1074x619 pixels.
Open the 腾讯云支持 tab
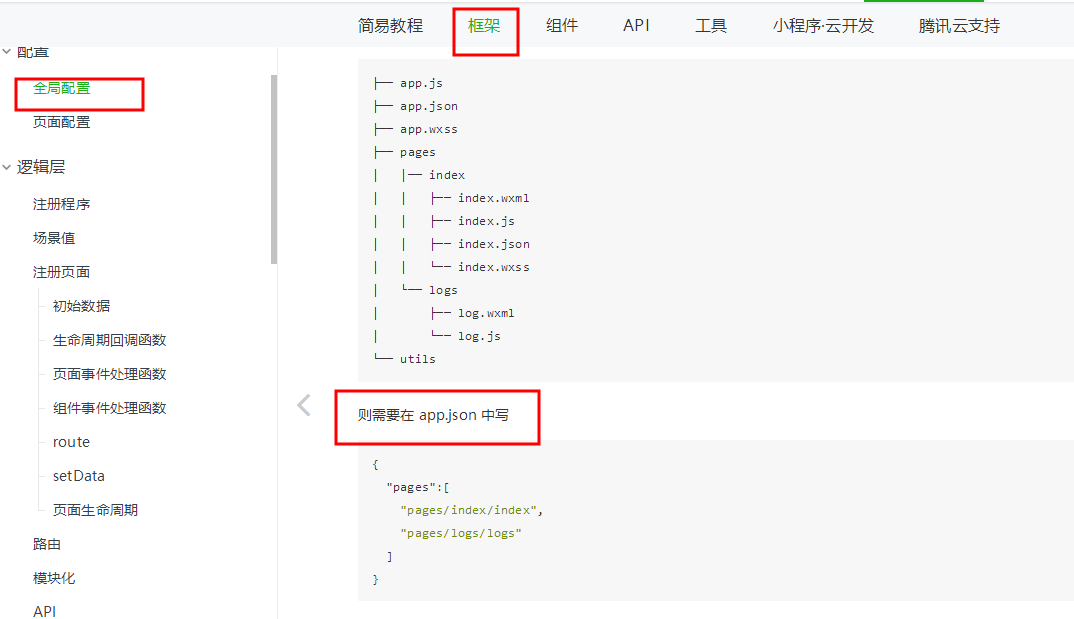coord(959,26)
